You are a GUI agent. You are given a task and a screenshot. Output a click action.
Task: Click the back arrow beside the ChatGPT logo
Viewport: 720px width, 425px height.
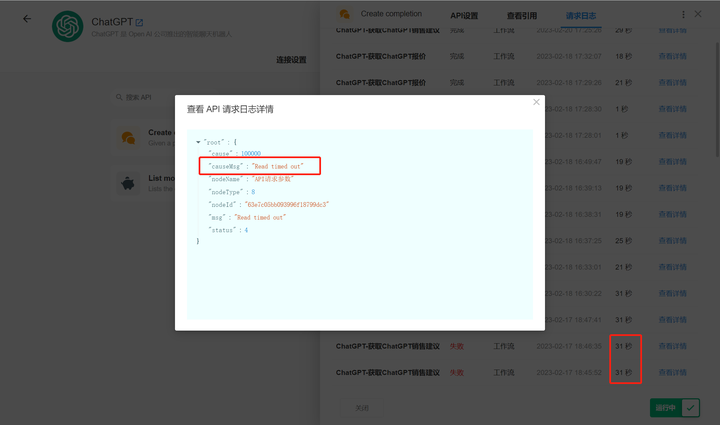click(27, 19)
